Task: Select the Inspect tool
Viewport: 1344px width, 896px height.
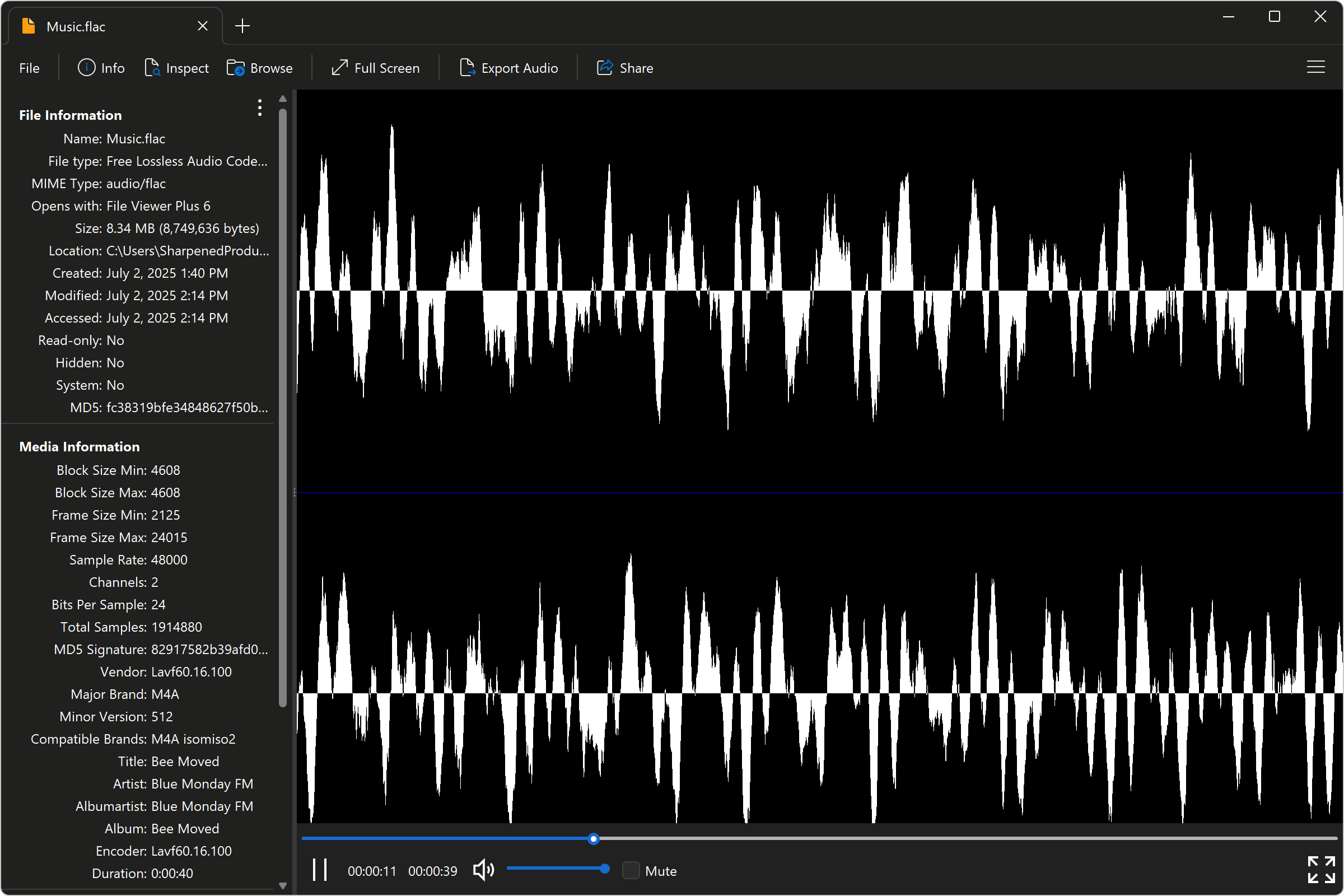Action: tap(177, 67)
